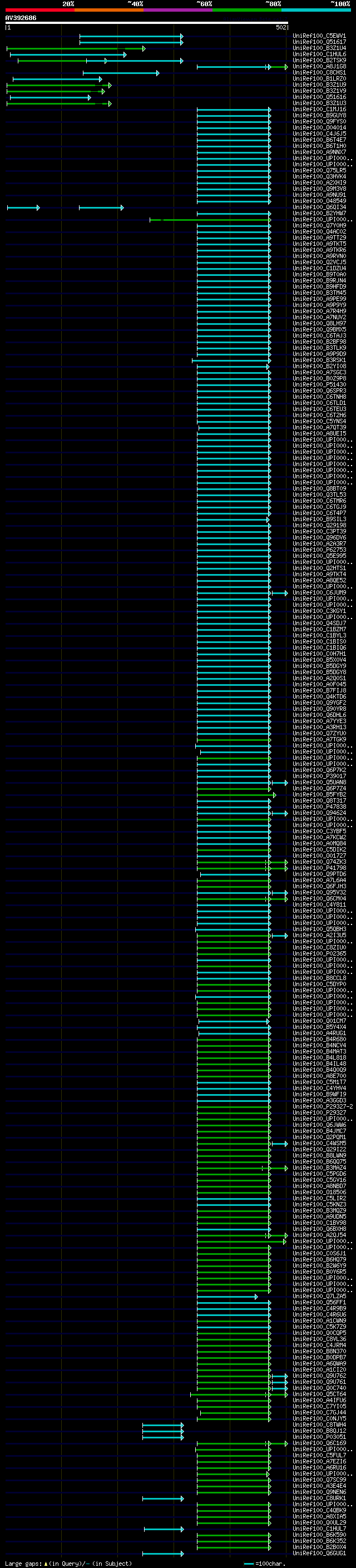
Task: Click hit label UniRef100_P39017
Action: point(319,776)
